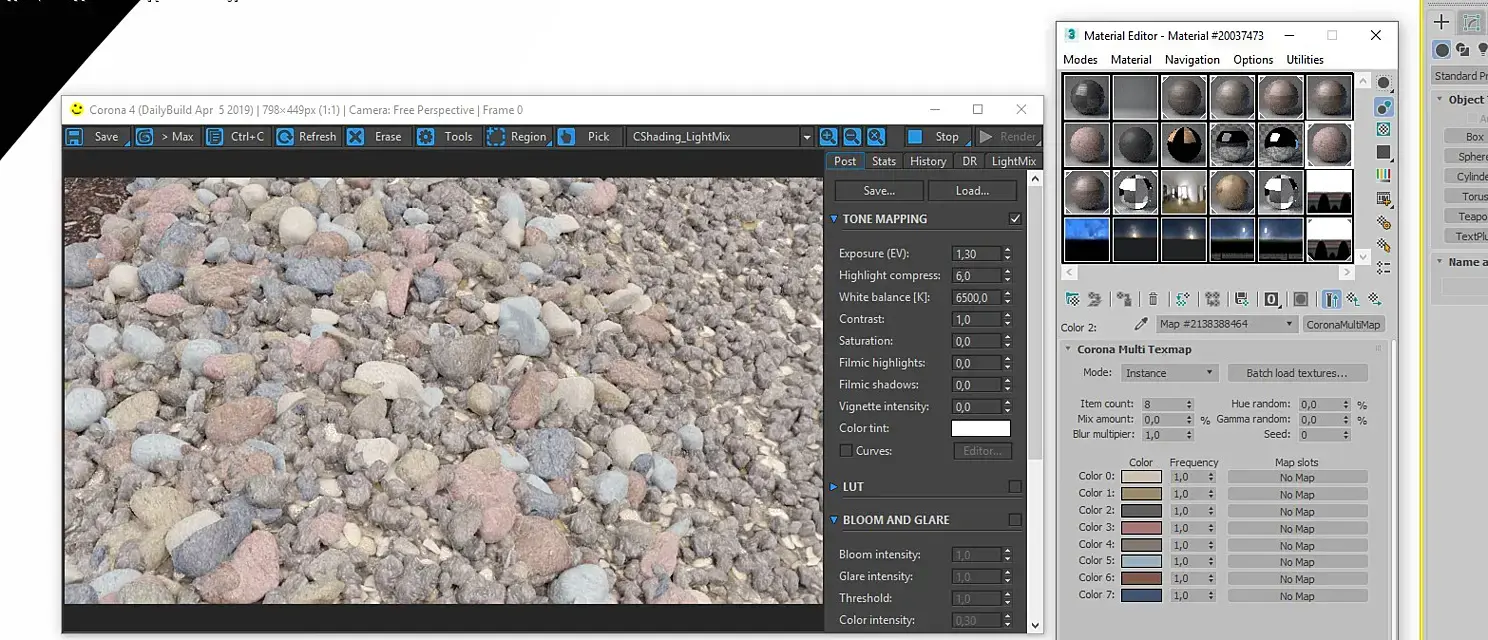Click the Exposure (EV) value field
The height and width of the screenshot is (640, 1488).
coord(975,254)
